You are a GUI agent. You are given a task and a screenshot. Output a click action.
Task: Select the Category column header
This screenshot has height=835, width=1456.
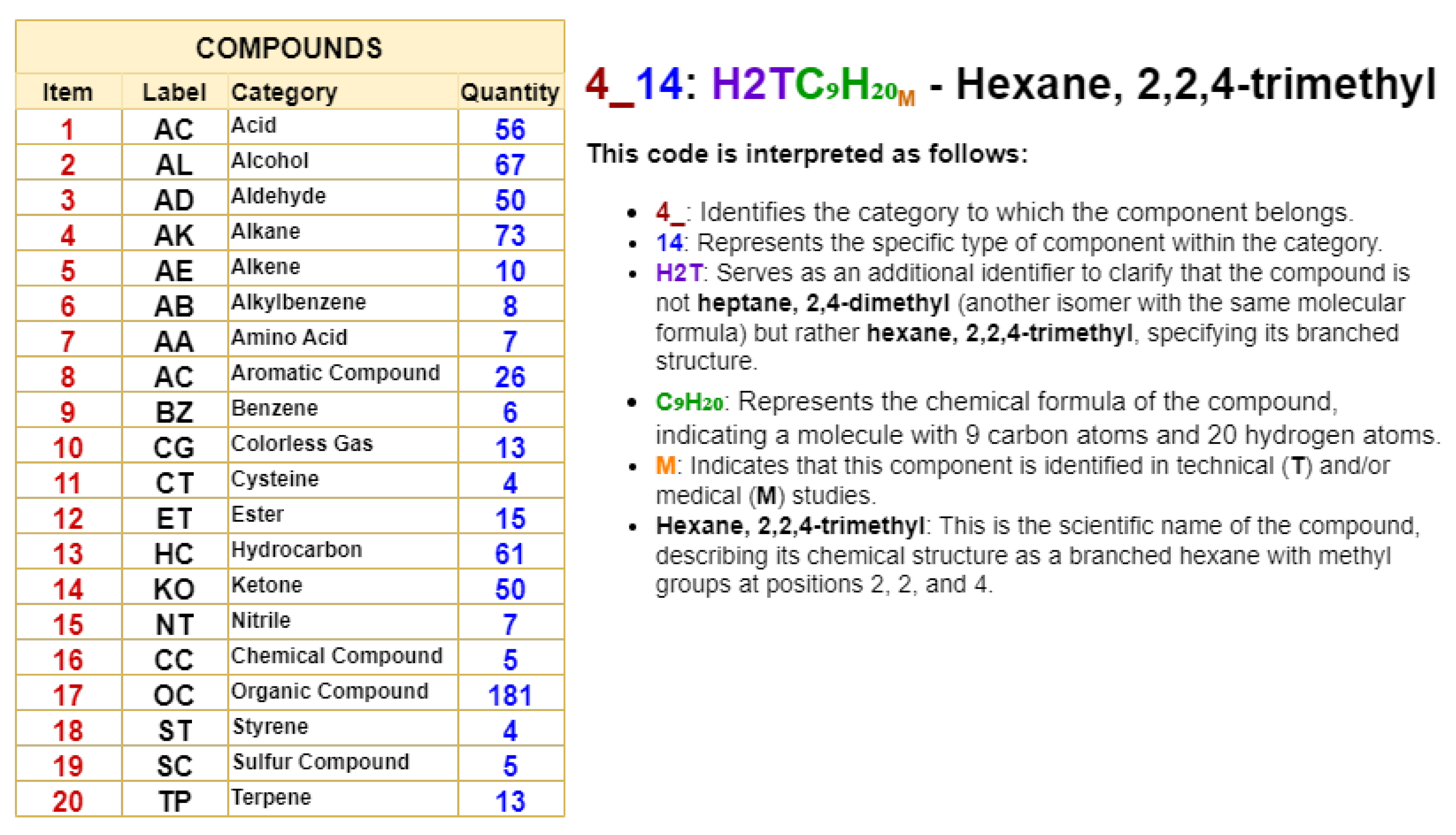point(284,92)
